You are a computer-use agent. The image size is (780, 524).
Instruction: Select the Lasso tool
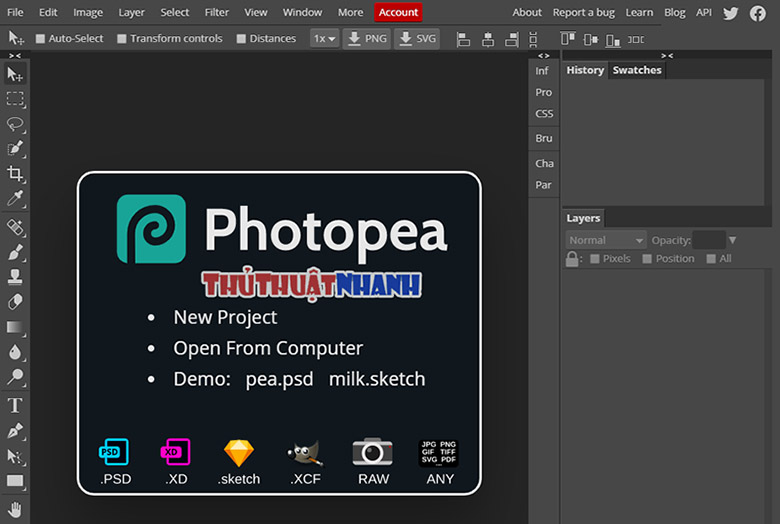[15, 124]
